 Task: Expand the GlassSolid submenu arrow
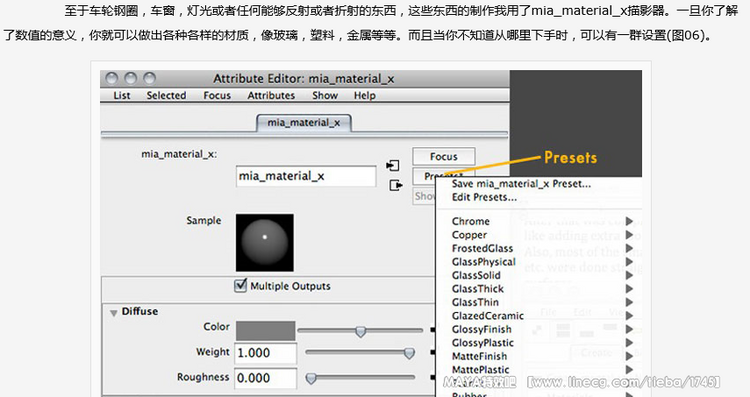click(x=629, y=275)
